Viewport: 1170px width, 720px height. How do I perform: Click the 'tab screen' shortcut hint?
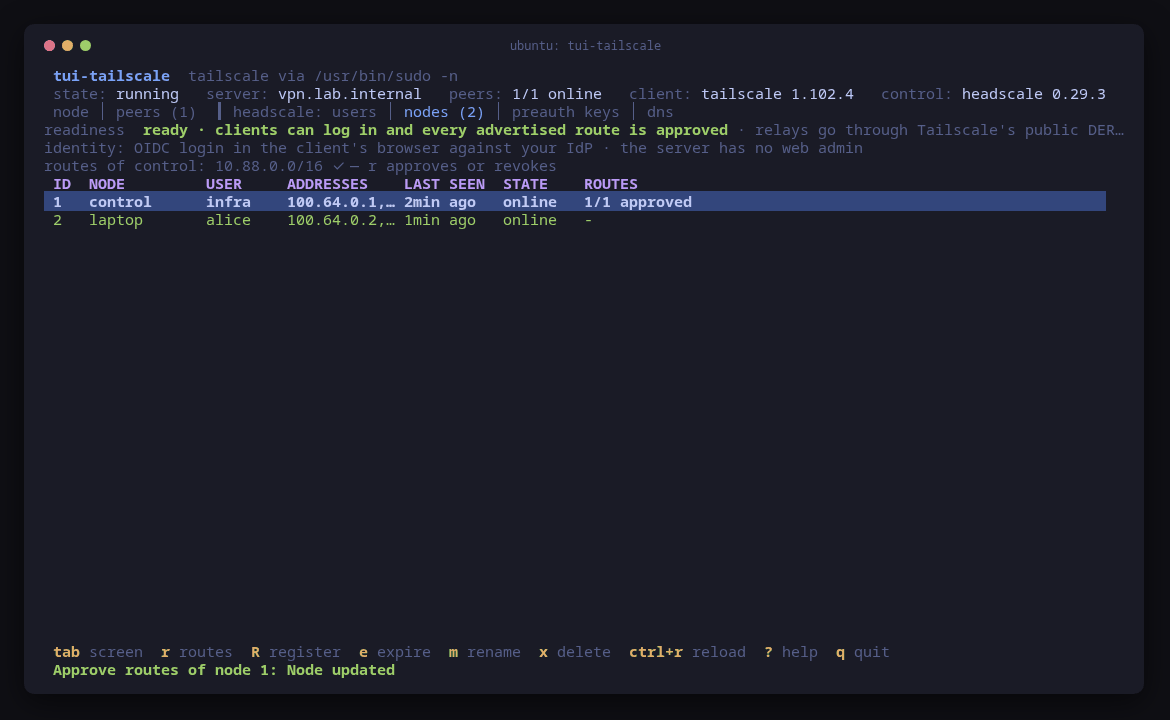98,652
